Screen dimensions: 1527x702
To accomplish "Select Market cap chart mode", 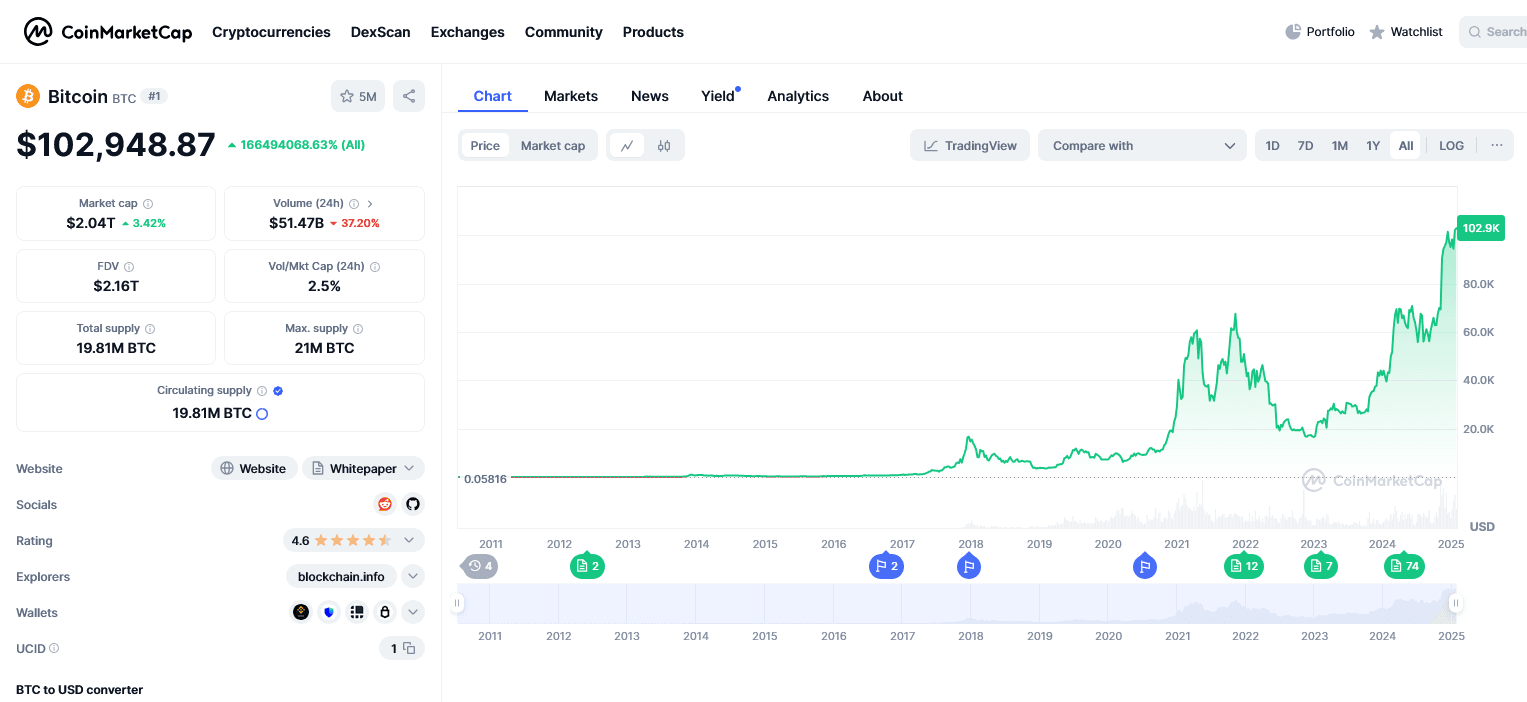I will (x=553, y=145).
